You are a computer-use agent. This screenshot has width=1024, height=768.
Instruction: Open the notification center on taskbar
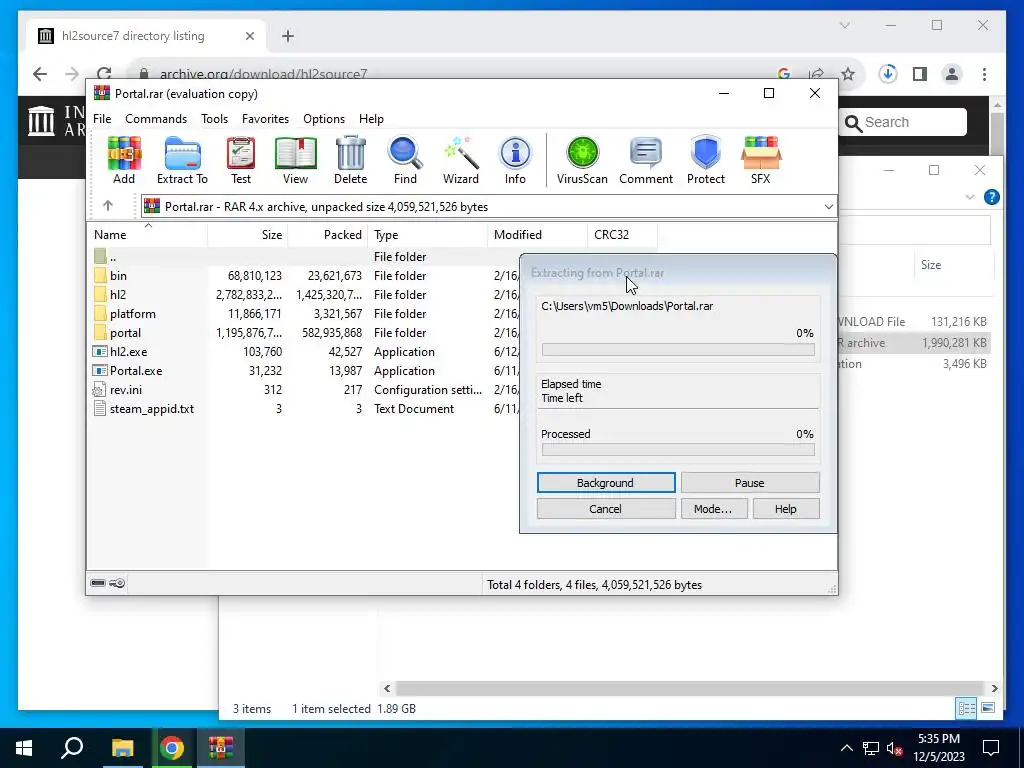991,748
